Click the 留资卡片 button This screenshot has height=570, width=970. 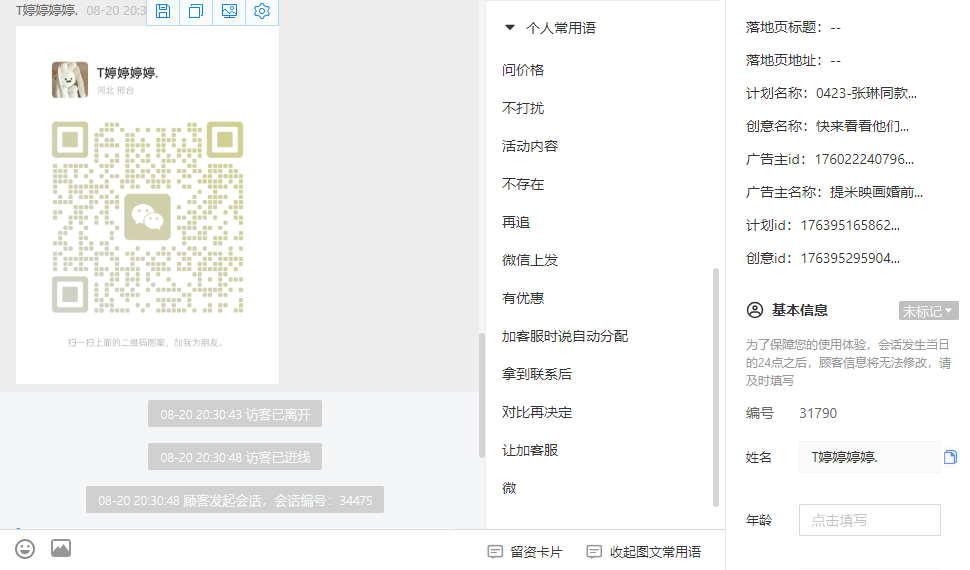coord(525,552)
